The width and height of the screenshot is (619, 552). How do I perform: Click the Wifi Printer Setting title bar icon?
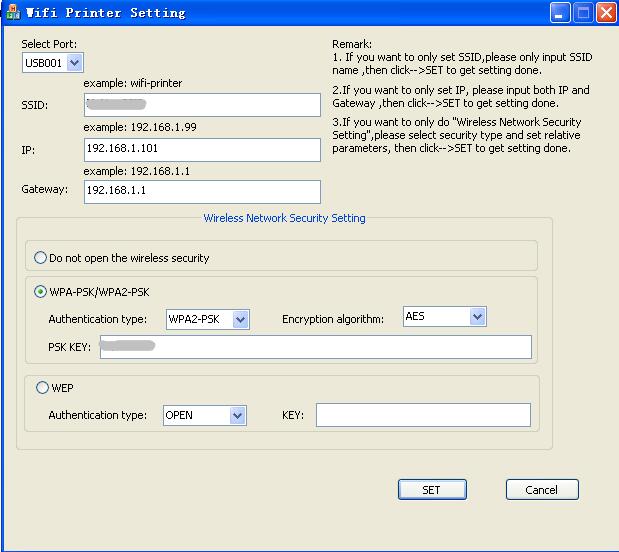[12, 13]
